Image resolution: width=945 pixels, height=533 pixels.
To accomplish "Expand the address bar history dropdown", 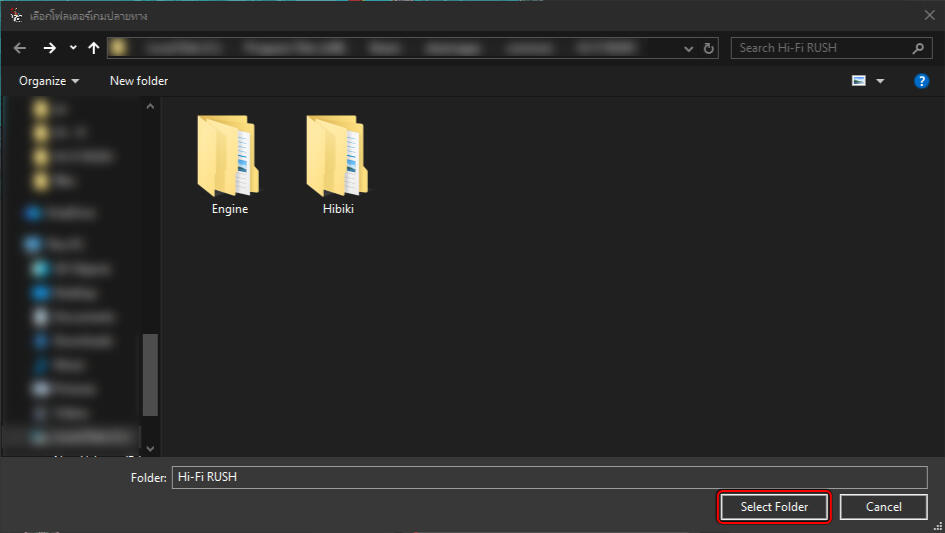I will (x=689, y=48).
